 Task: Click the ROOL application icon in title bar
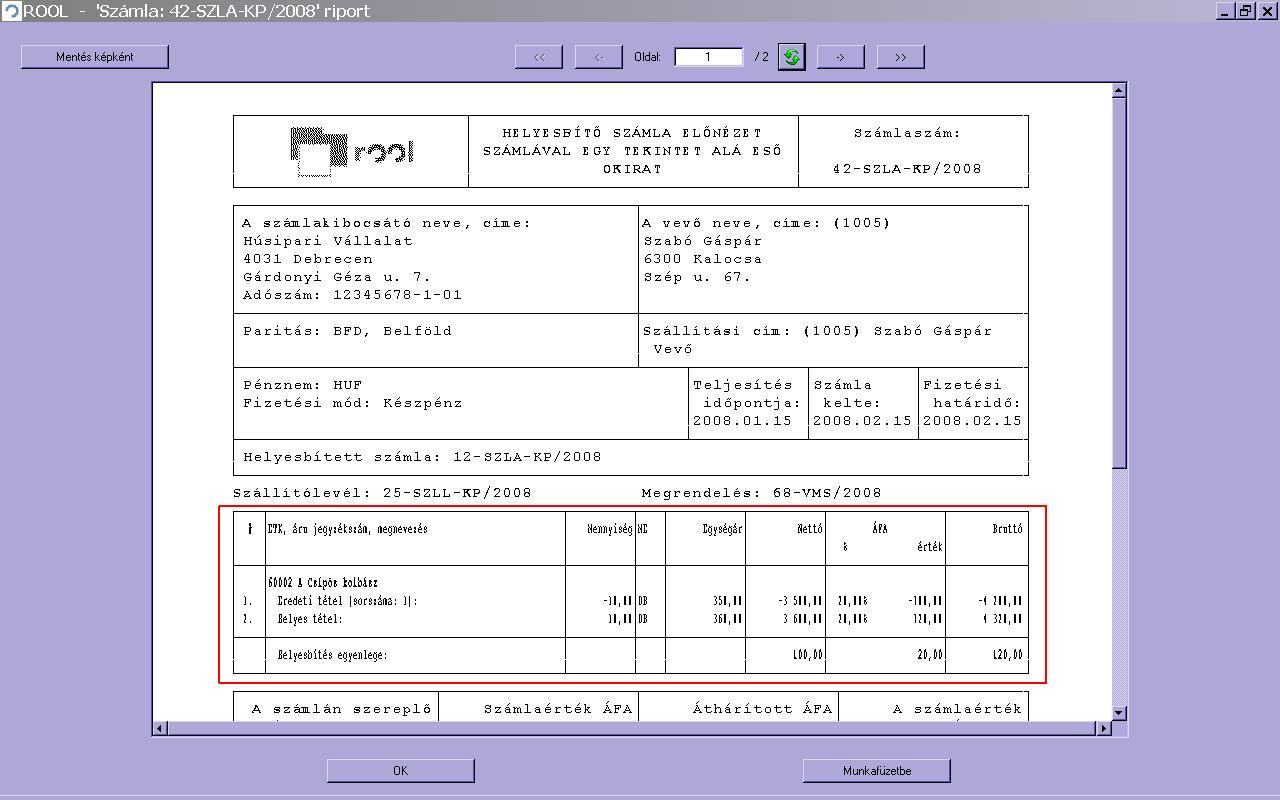coord(11,11)
